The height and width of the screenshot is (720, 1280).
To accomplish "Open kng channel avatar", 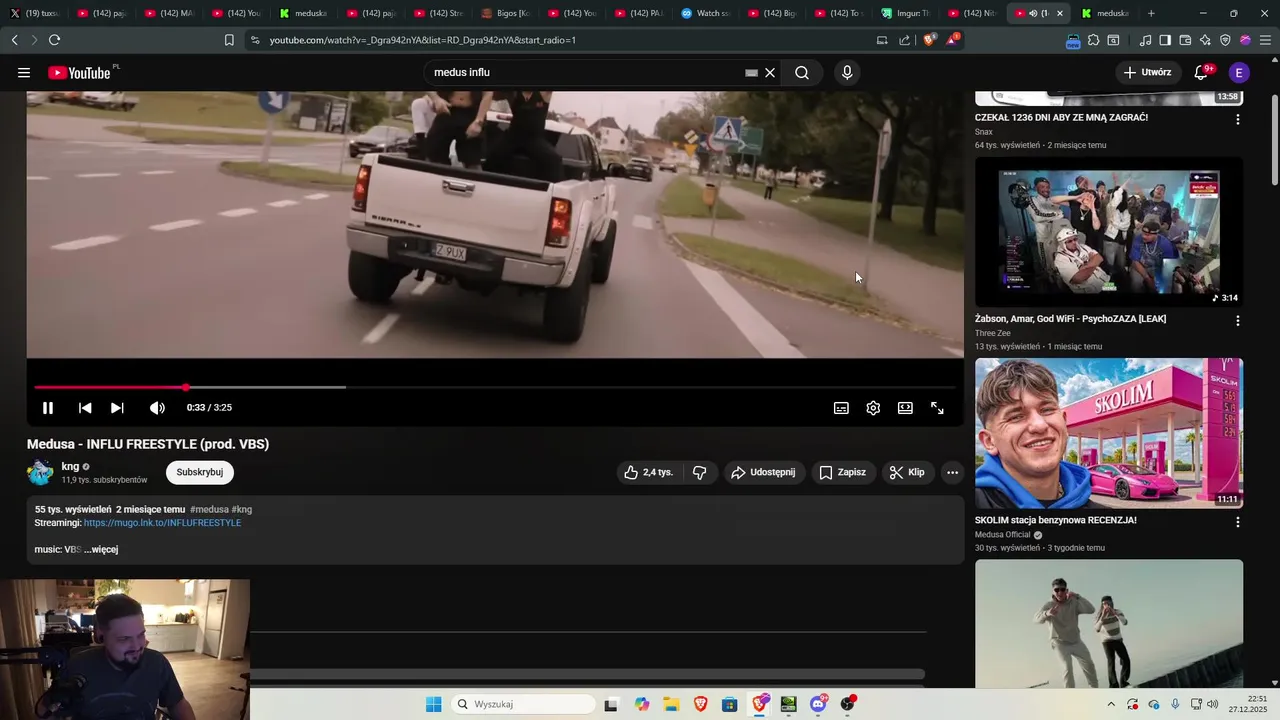I will (40, 472).
